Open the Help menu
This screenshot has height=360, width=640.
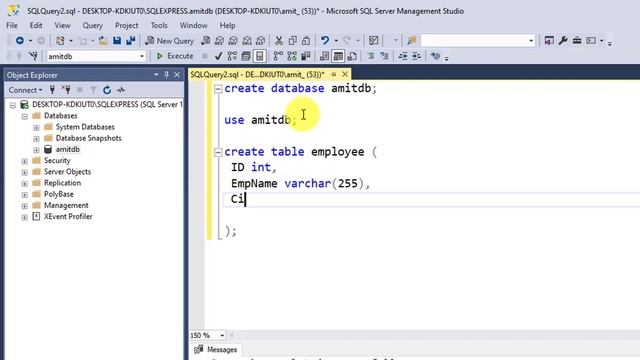tap(227, 25)
